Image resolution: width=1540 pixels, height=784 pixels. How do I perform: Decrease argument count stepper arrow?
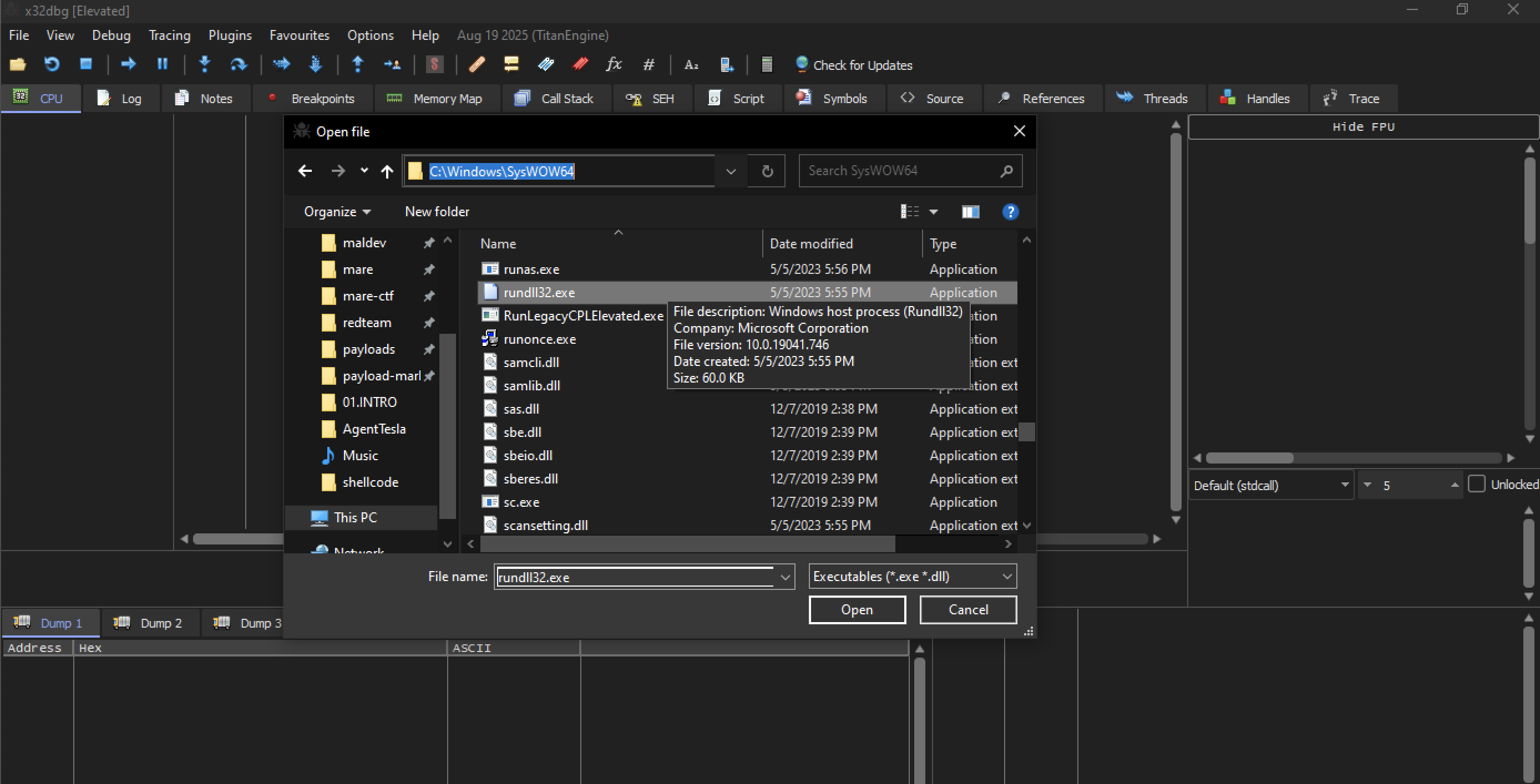(x=1367, y=485)
